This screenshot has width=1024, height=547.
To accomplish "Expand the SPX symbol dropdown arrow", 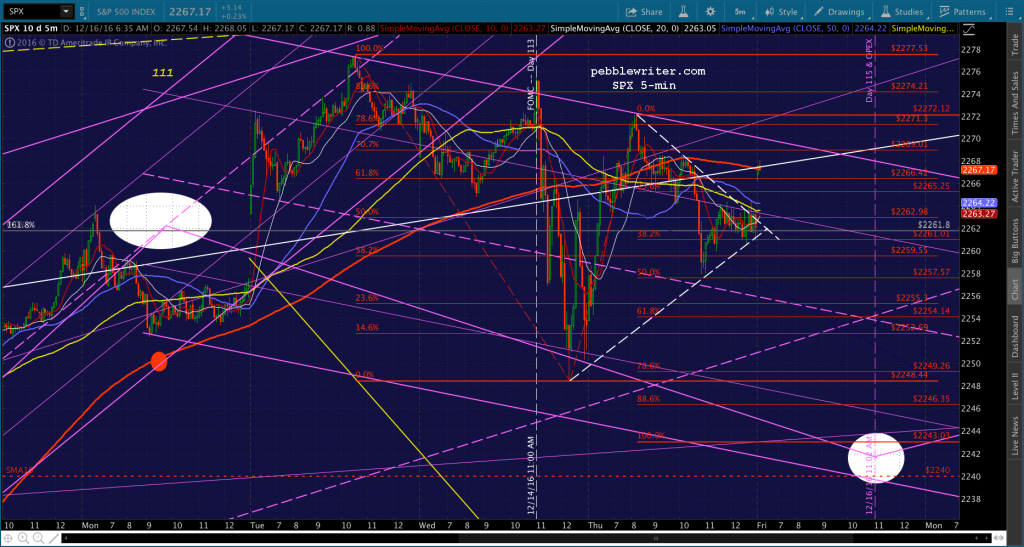I will tap(65, 11).
